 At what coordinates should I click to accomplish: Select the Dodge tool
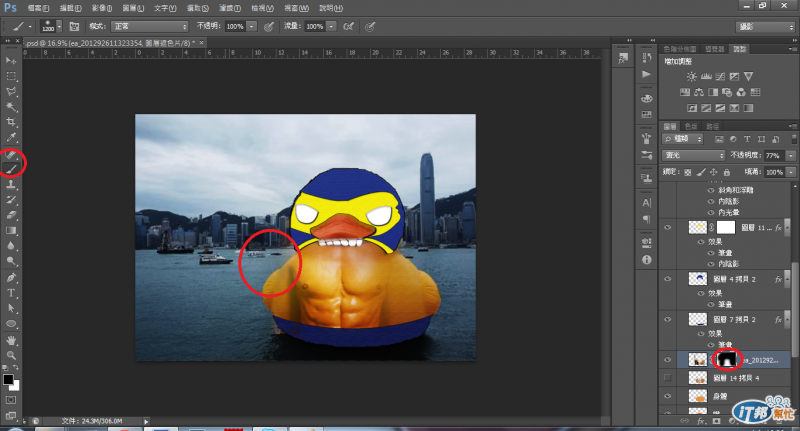click(11, 261)
